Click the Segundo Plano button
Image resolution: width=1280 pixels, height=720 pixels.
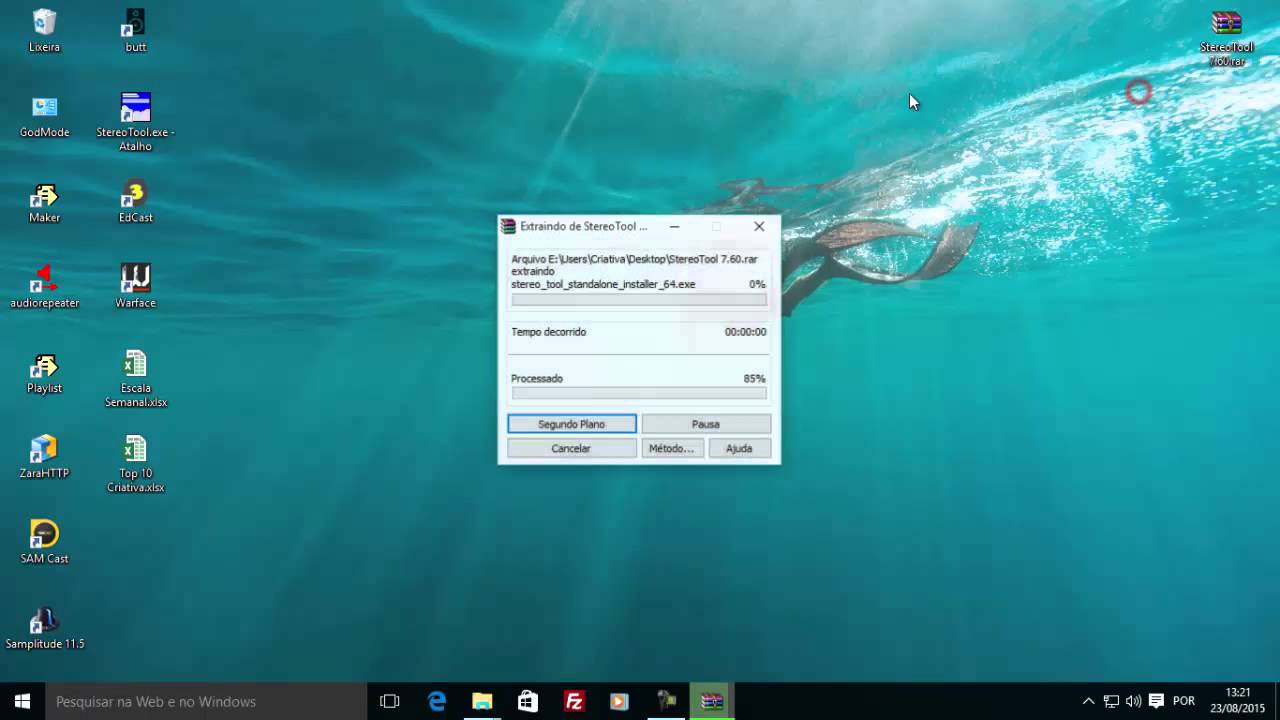point(571,424)
